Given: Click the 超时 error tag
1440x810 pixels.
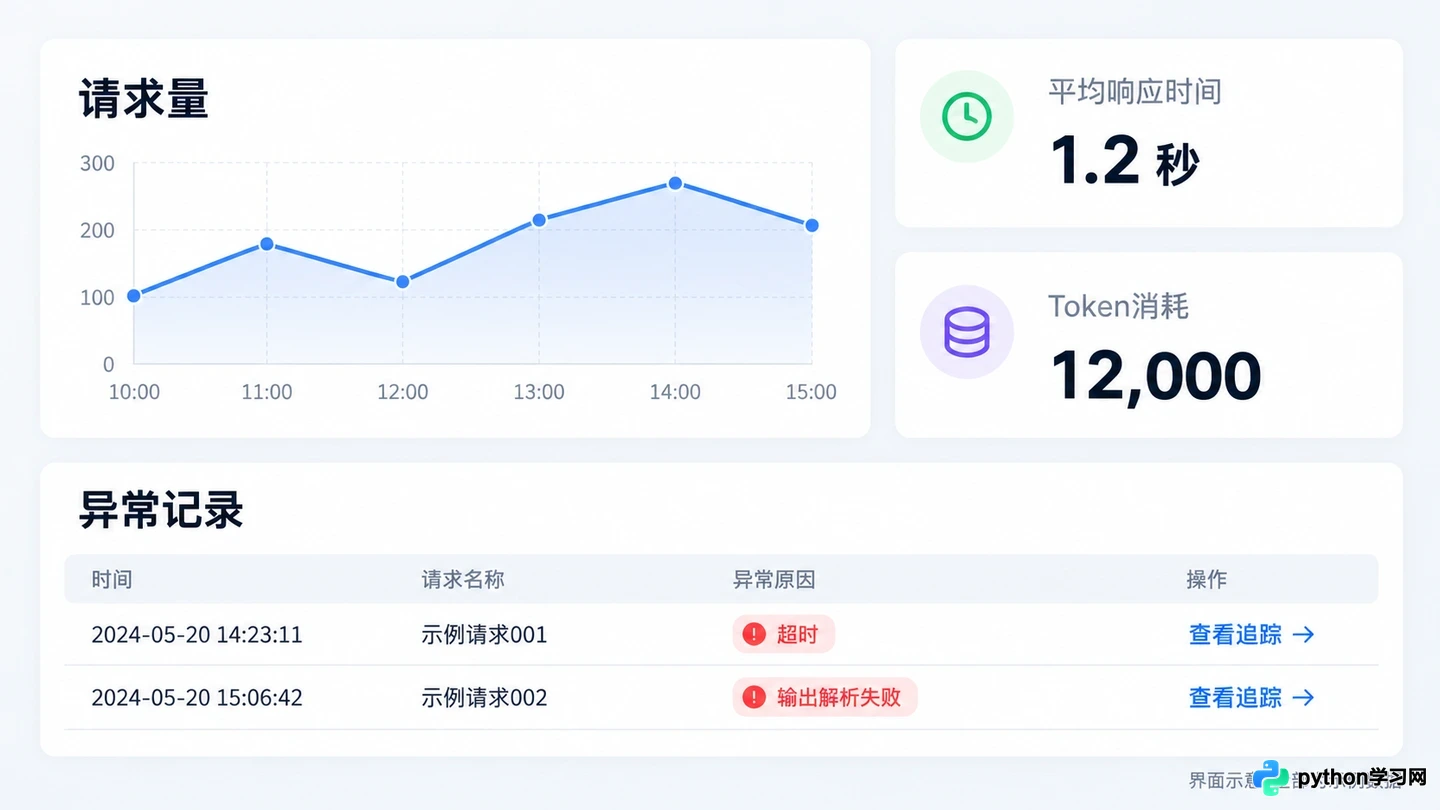Looking at the screenshot, I should point(784,634).
